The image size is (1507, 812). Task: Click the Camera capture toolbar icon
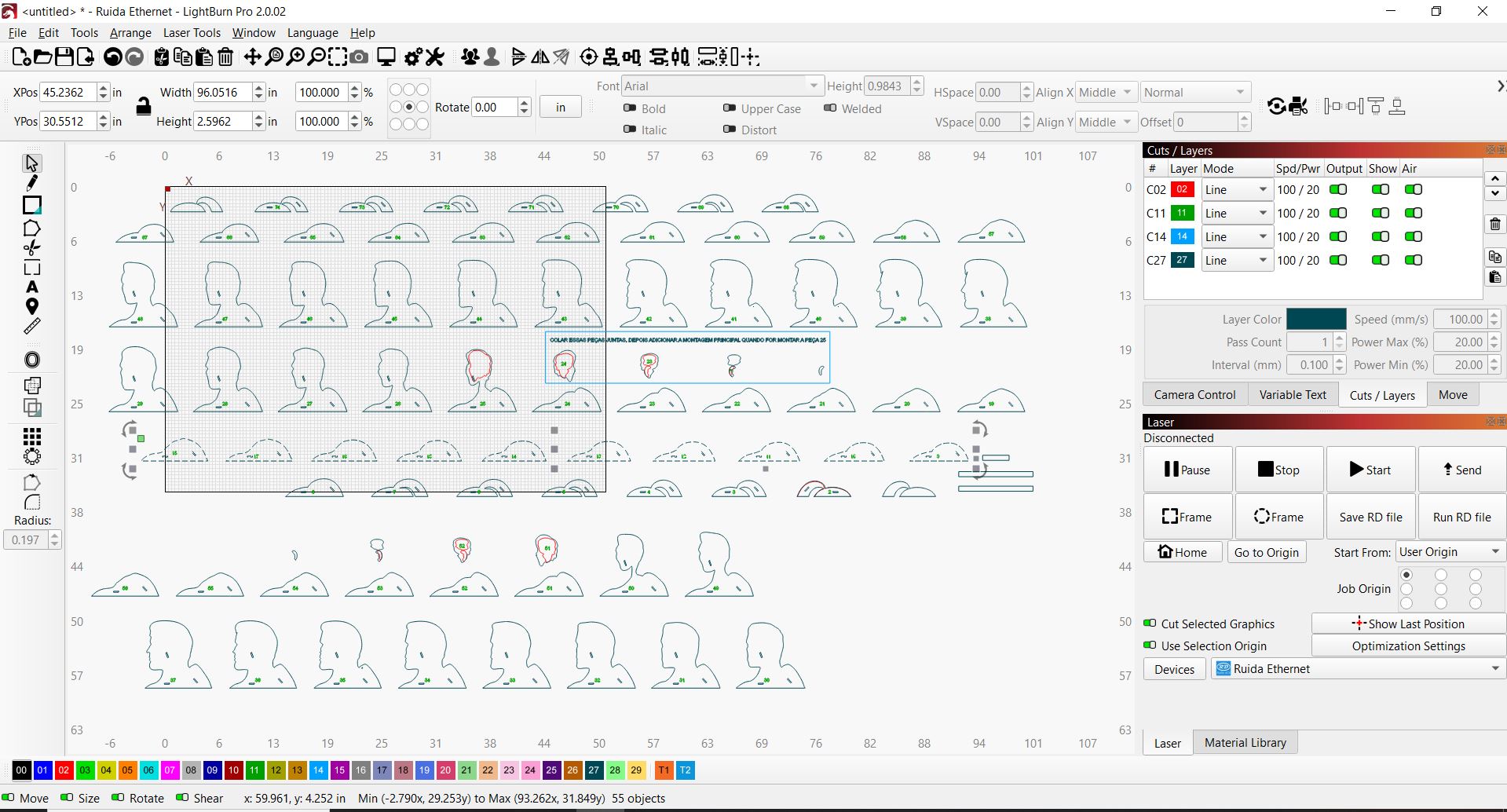click(359, 57)
